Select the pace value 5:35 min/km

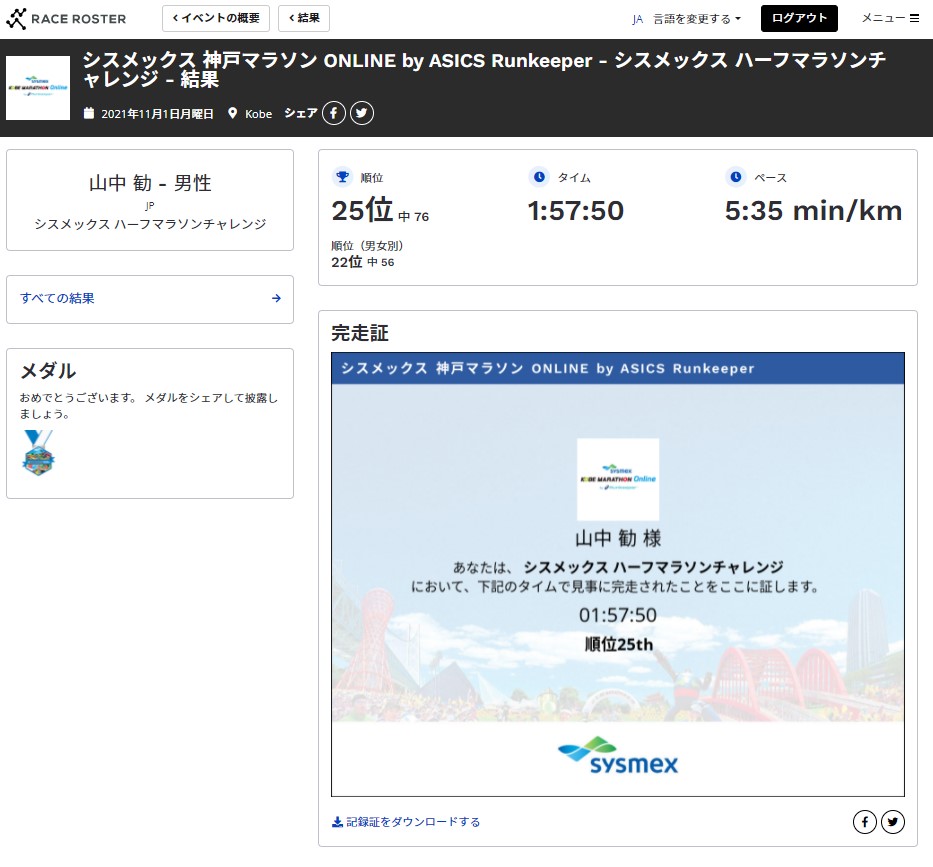(x=813, y=211)
